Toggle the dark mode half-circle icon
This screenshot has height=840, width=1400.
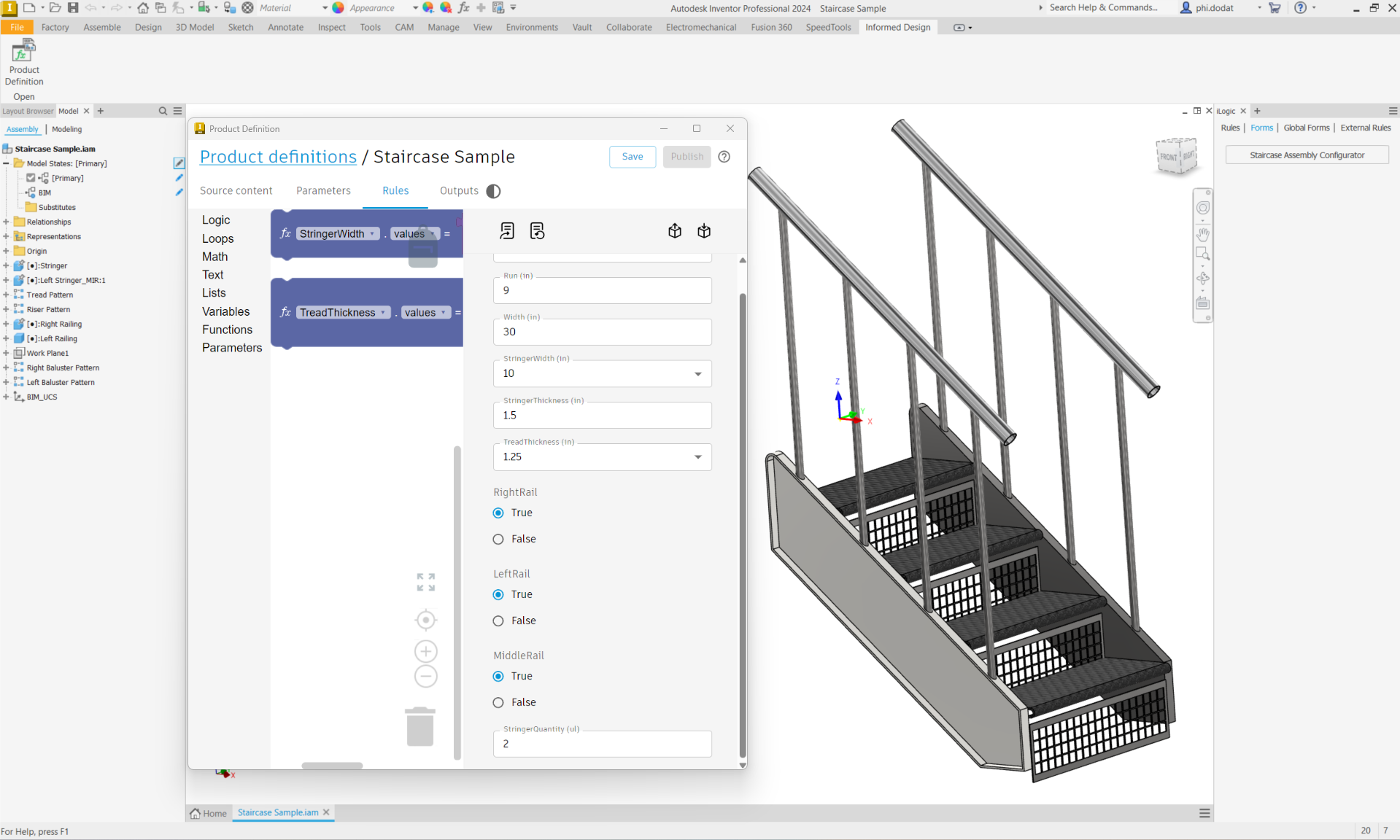click(x=494, y=191)
